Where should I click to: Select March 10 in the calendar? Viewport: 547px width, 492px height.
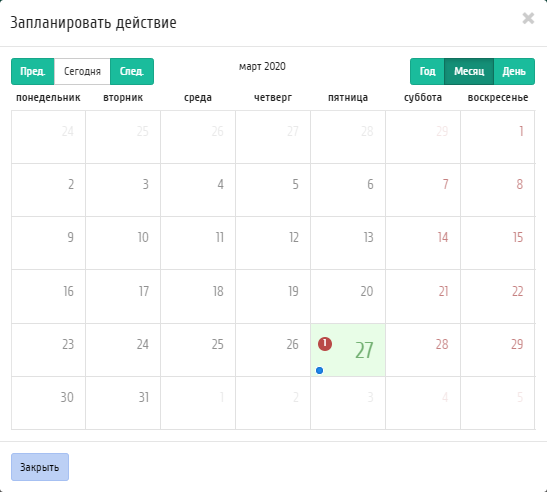coord(123,243)
